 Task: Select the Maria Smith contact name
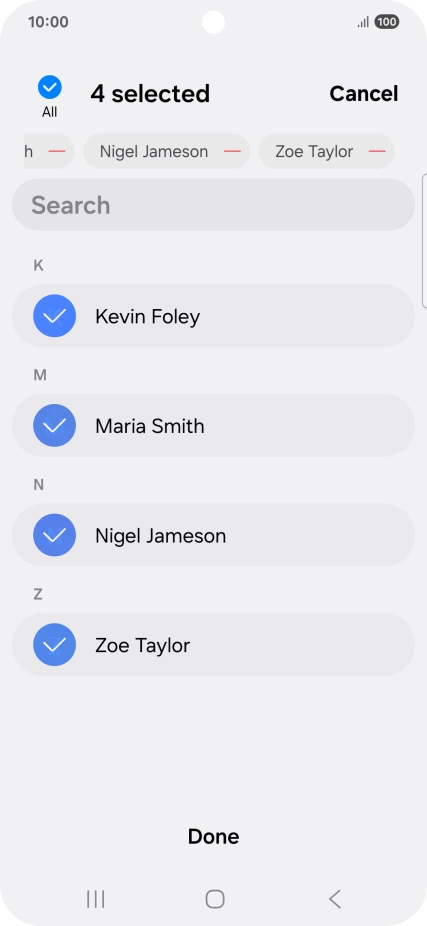[150, 426]
